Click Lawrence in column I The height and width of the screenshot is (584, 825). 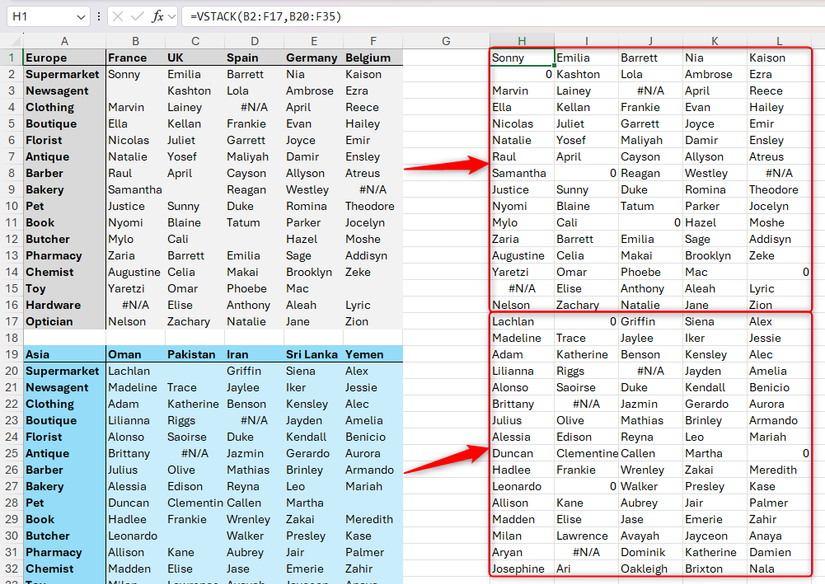(x=586, y=536)
